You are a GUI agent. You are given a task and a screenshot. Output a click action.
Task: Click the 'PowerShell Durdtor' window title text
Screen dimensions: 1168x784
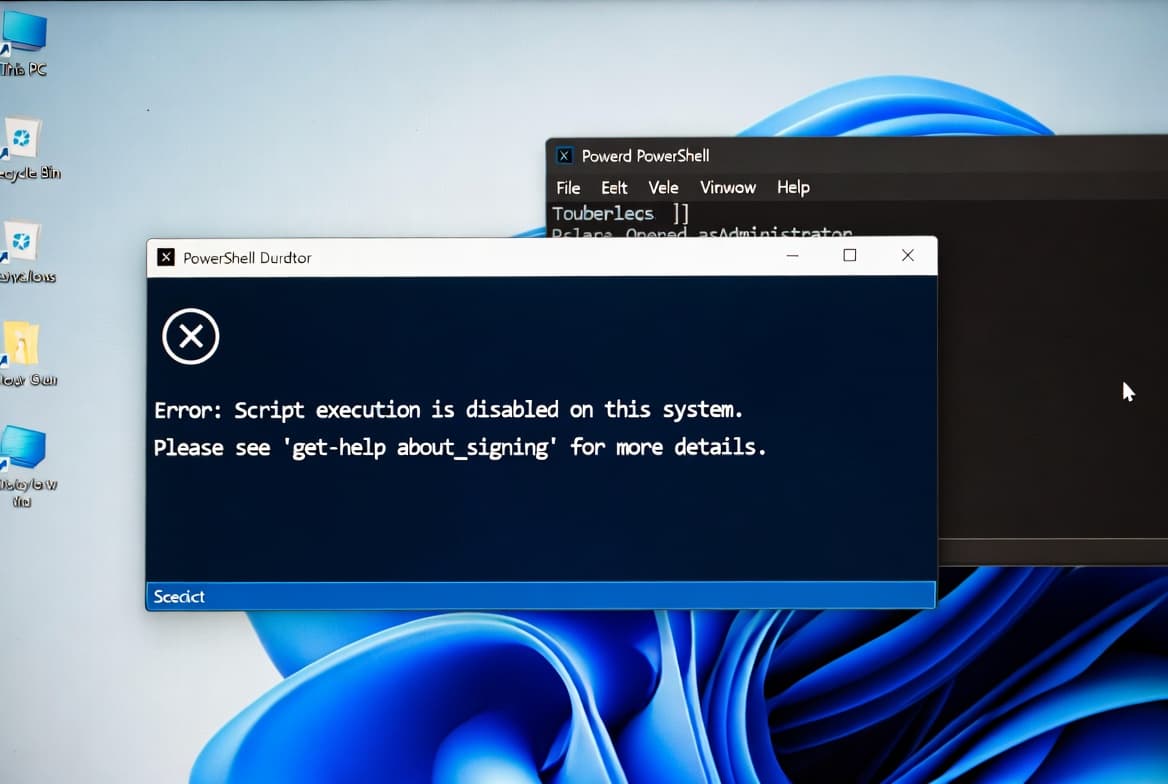247,258
